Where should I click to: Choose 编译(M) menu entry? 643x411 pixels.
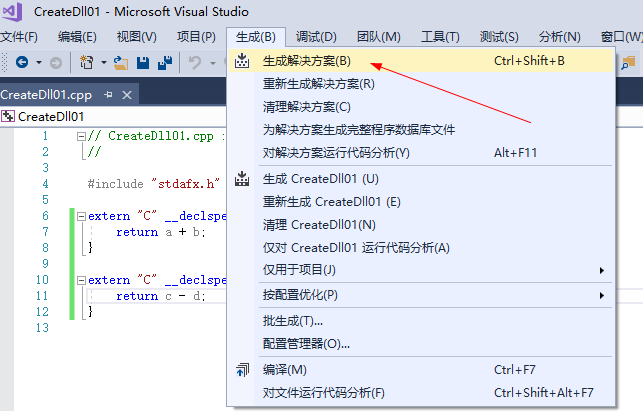tap(421, 370)
